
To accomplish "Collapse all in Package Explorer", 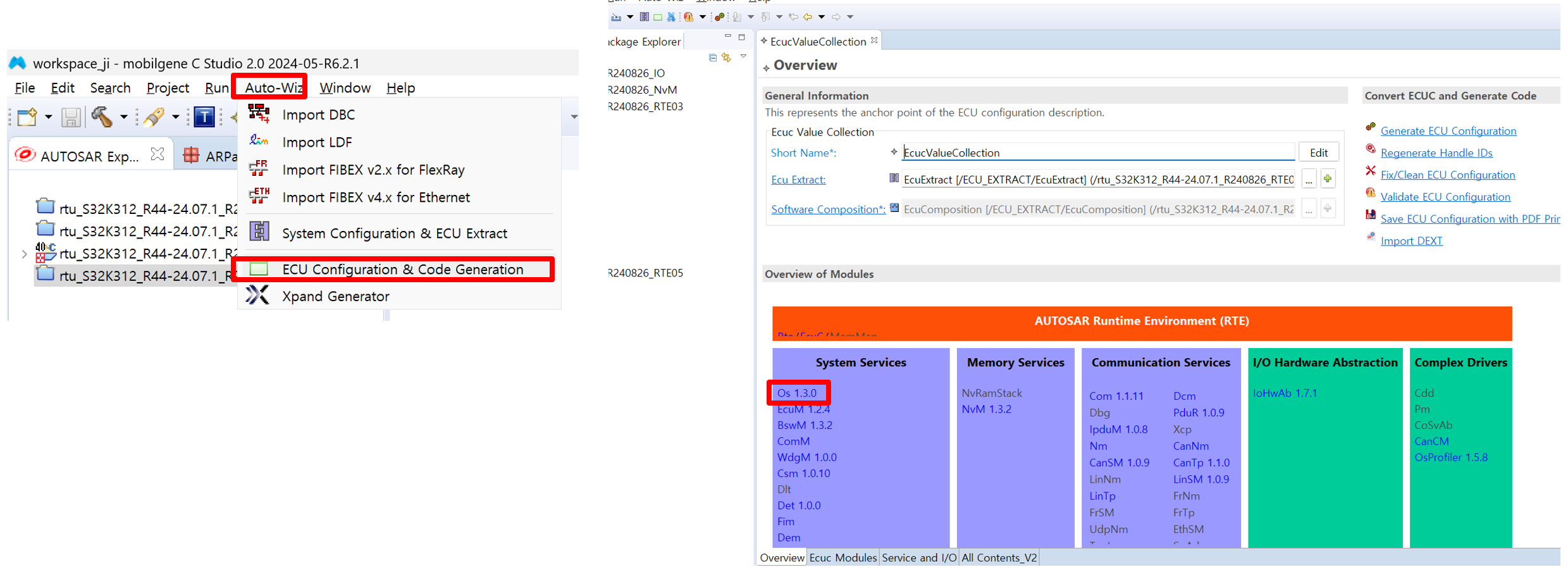I will [713, 58].
